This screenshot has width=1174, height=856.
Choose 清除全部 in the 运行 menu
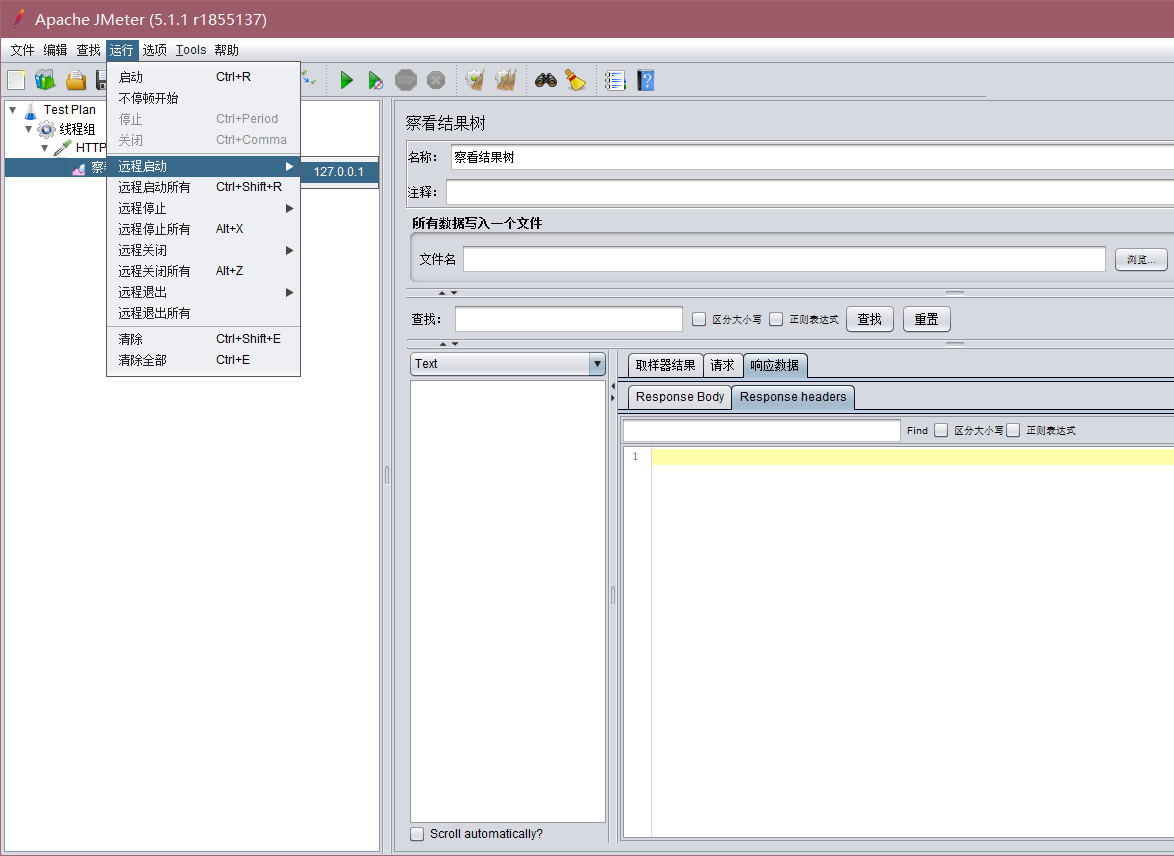tap(204, 360)
